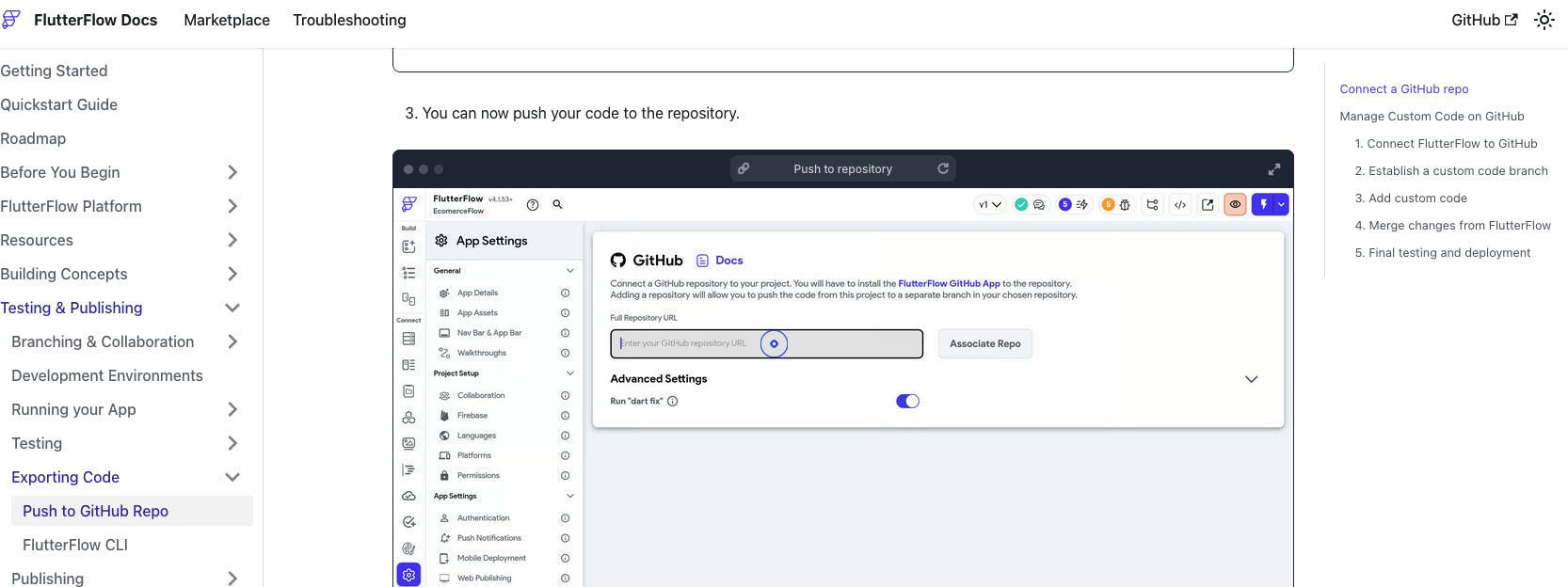This screenshot has height=587, width=1568.
Task: Open the Roadmap sidebar entry
Action: pyautogui.click(x=33, y=138)
